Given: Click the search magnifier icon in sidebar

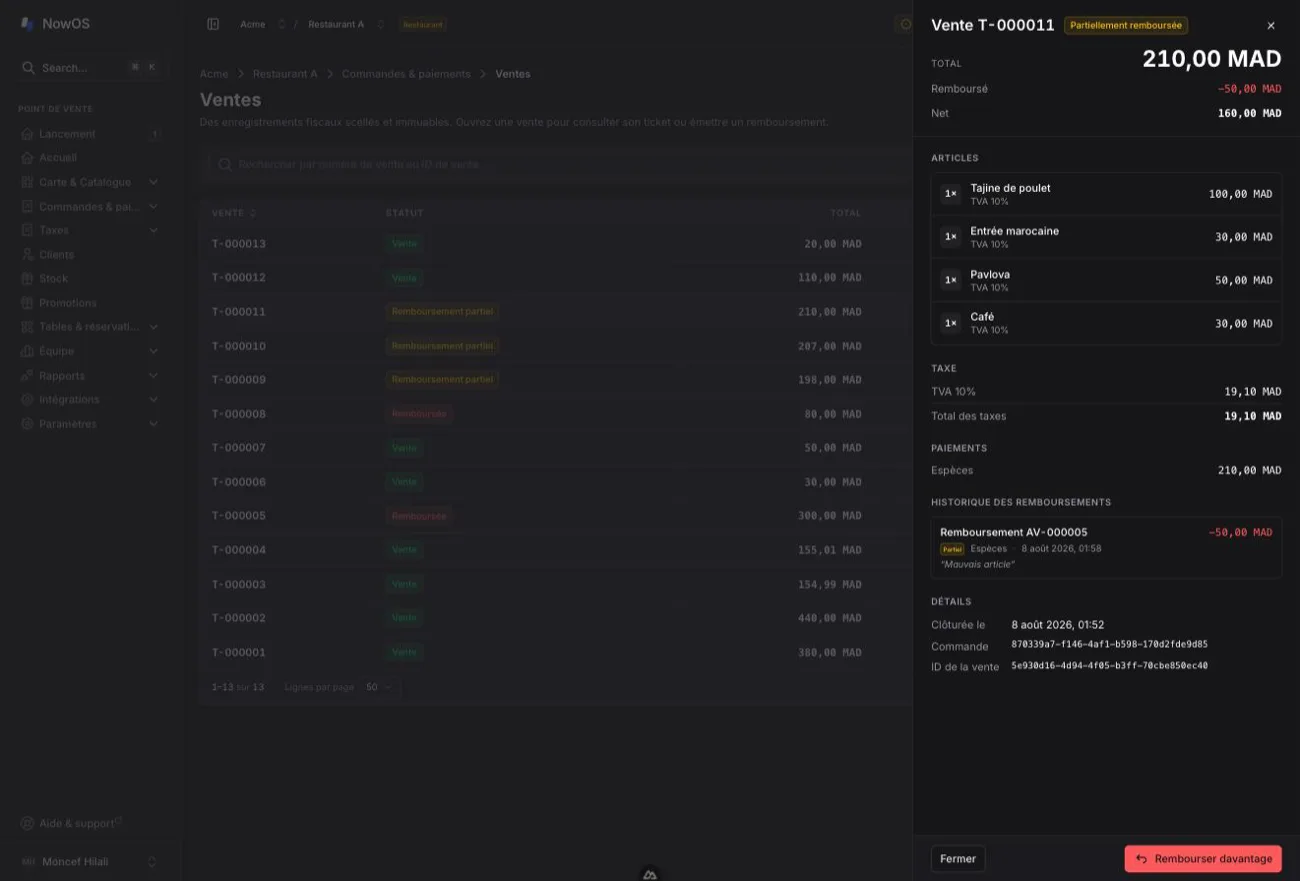Looking at the screenshot, I should pos(29,68).
